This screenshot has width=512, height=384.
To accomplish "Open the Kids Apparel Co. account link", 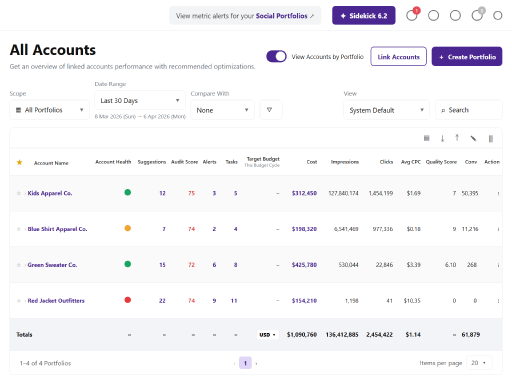I will click(x=50, y=193).
